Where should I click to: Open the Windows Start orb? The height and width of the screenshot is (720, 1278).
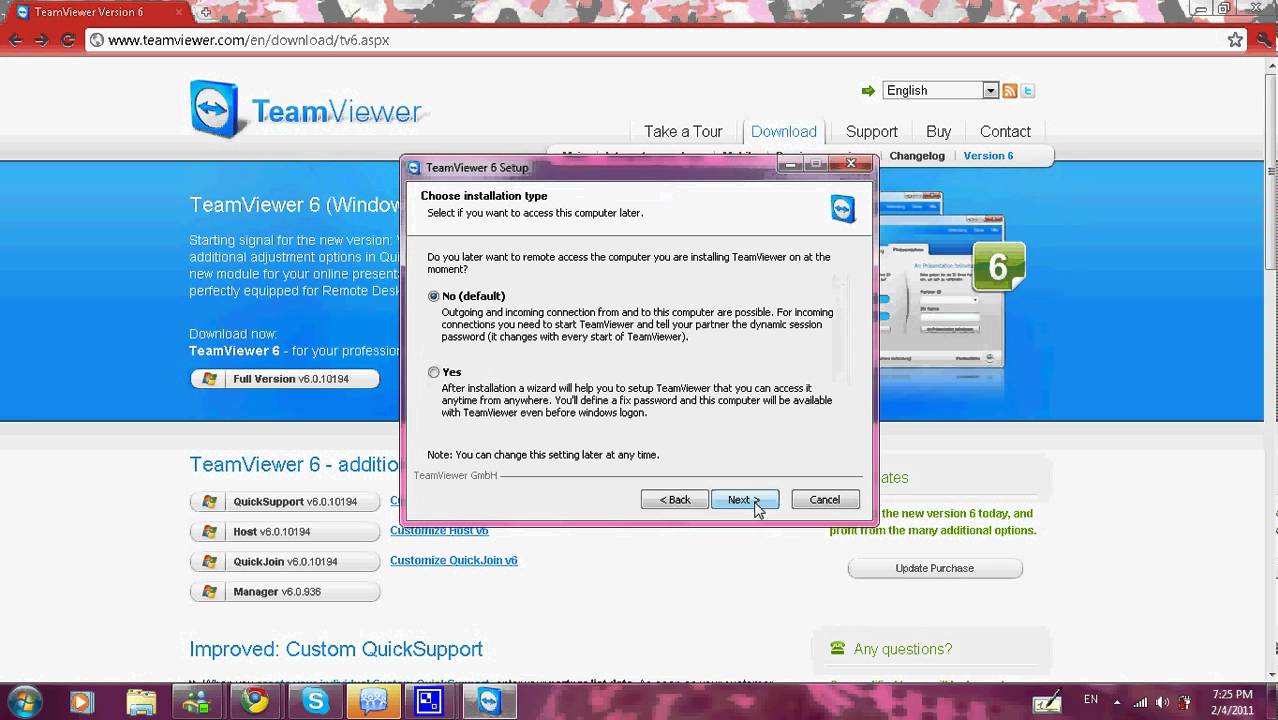click(x=24, y=700)
